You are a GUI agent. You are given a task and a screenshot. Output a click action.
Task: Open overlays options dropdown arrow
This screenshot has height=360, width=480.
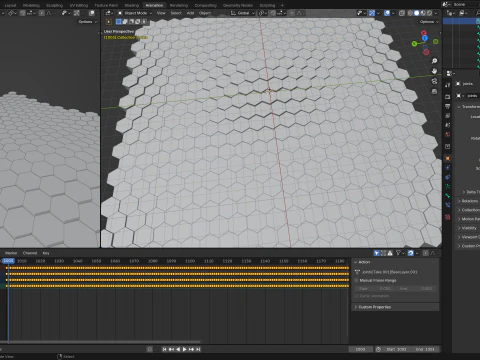393,13
